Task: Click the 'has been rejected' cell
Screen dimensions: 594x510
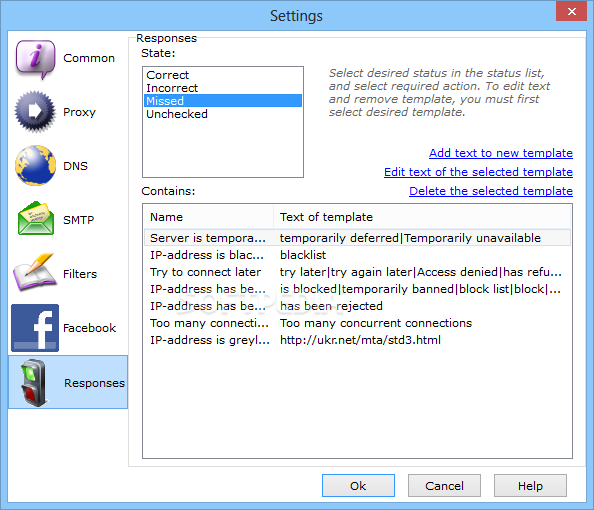Action: coord(331,306)
